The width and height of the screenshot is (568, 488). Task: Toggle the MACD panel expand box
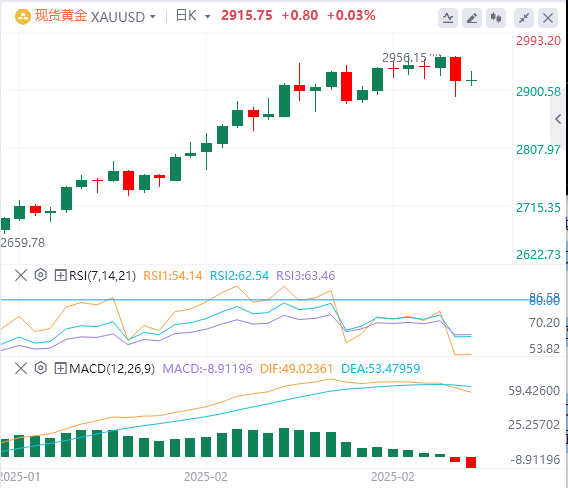60,369
